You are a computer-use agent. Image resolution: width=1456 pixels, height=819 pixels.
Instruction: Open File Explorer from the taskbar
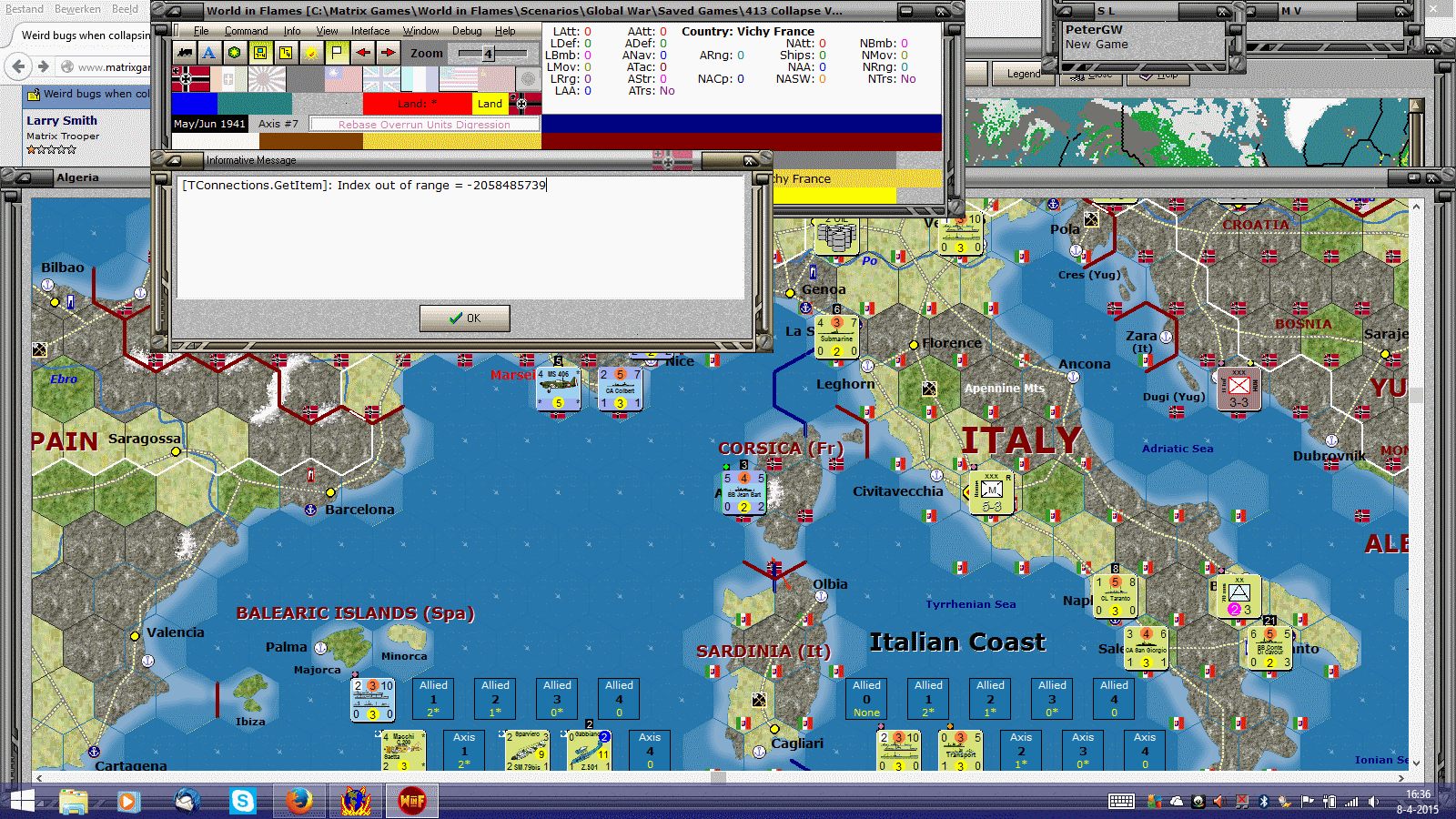[x=74, y=802]
